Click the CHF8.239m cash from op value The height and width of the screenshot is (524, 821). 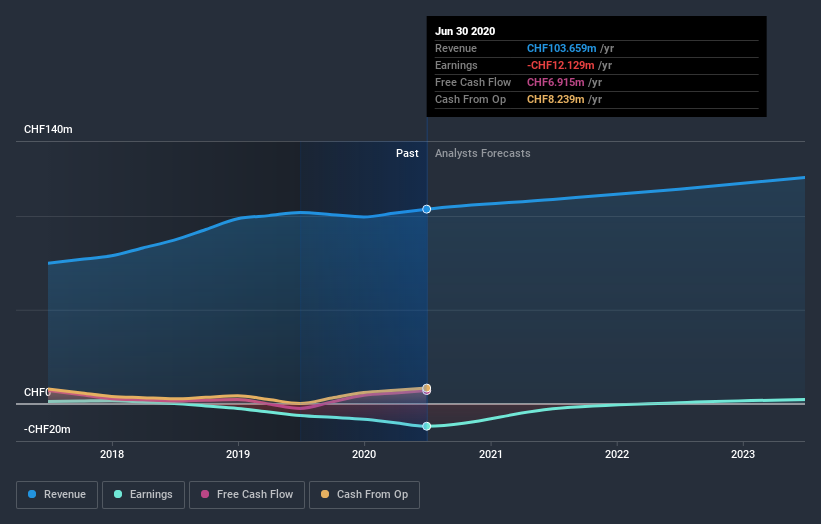556,99
